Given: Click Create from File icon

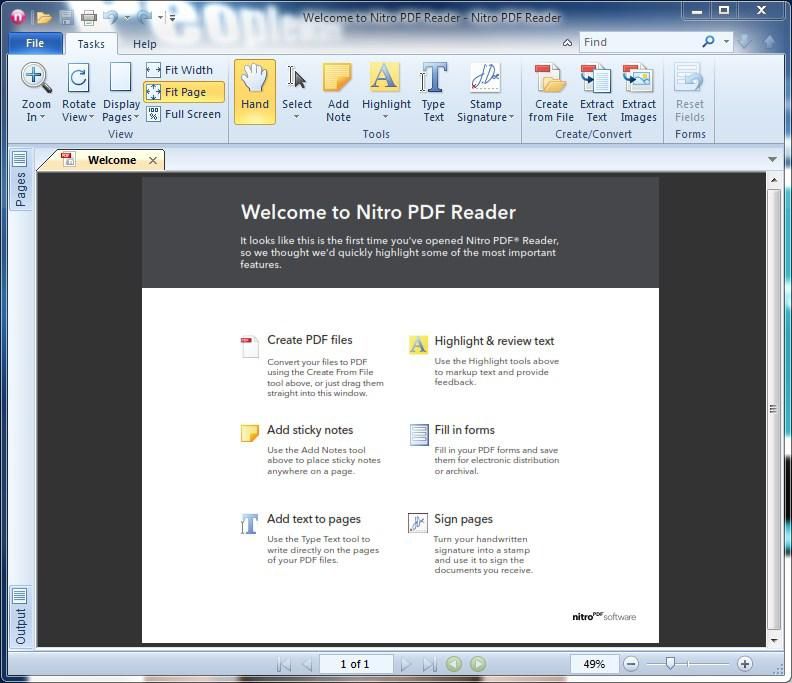Looking at the screenshot, I should [x=551, y=78].
